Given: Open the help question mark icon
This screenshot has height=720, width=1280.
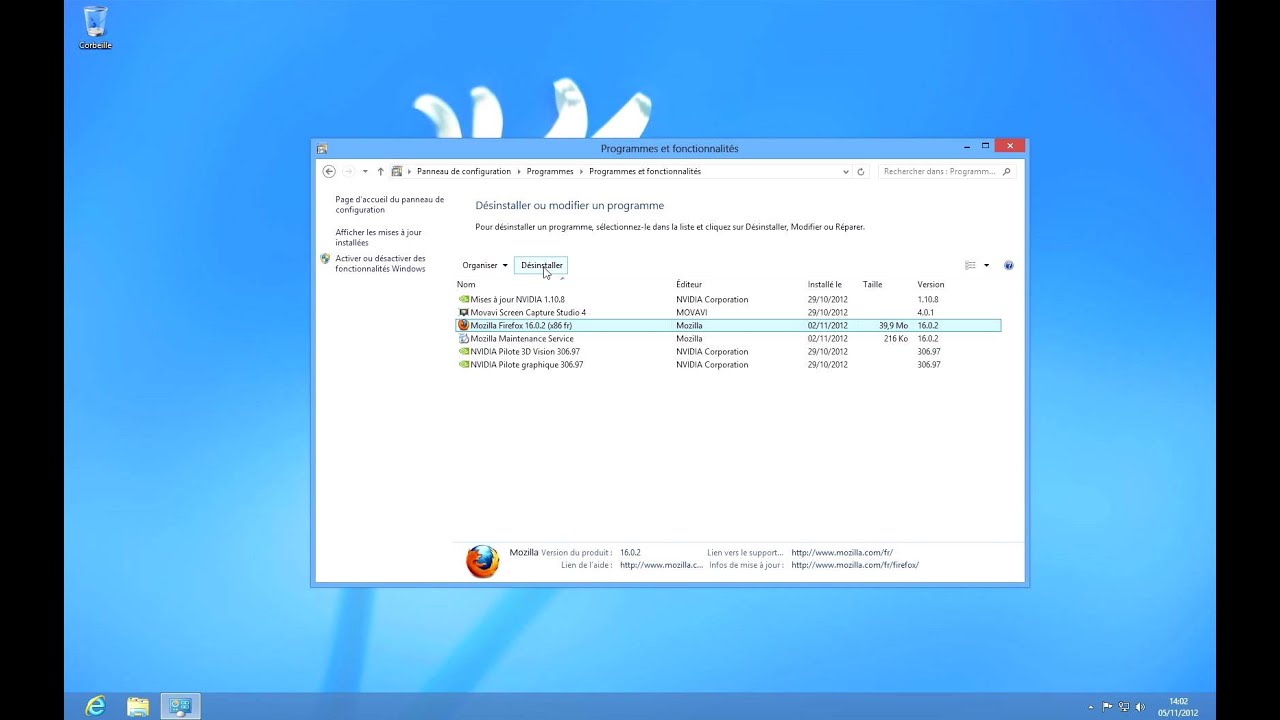Looking at the screenshot, I should (1008, 265).
